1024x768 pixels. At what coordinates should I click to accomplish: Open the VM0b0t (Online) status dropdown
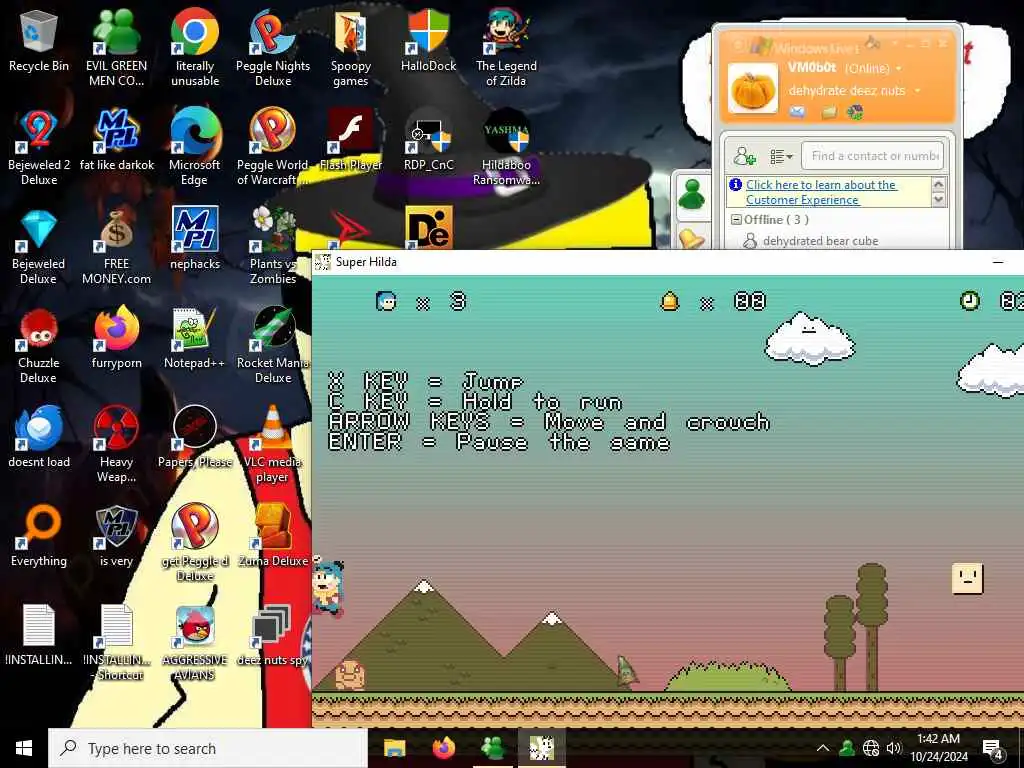(899, 69)
